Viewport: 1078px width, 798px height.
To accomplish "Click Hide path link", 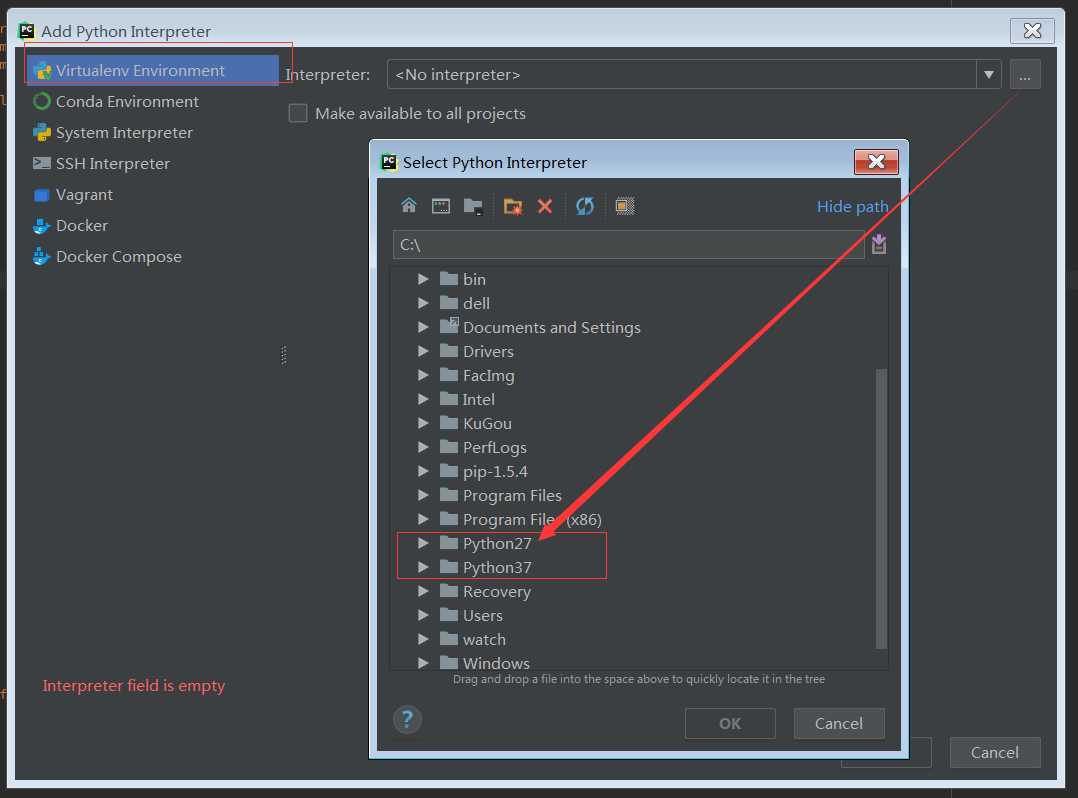I will [x=852, y=206].
